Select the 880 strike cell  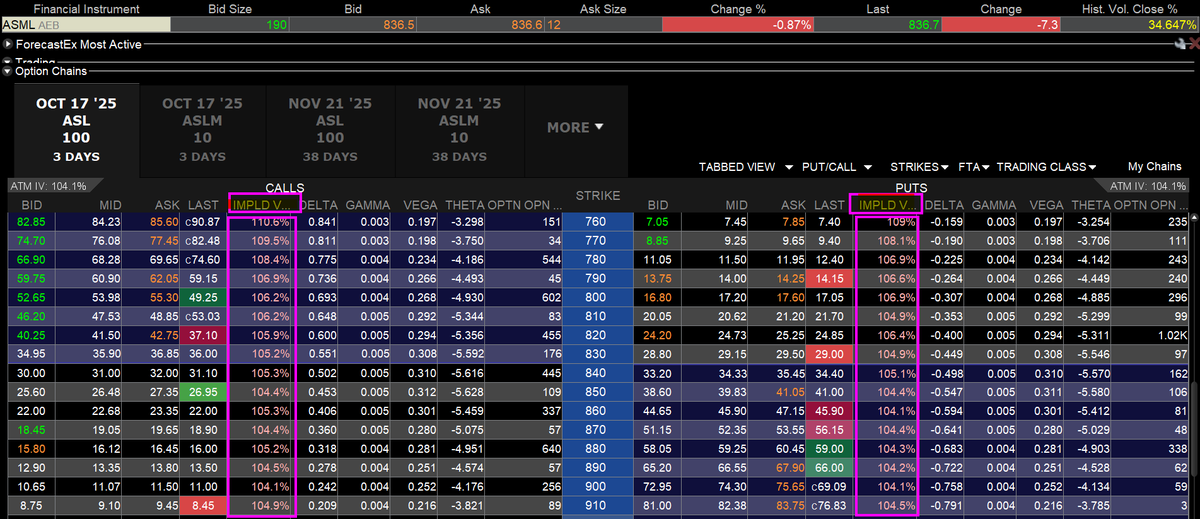(598, 449)
